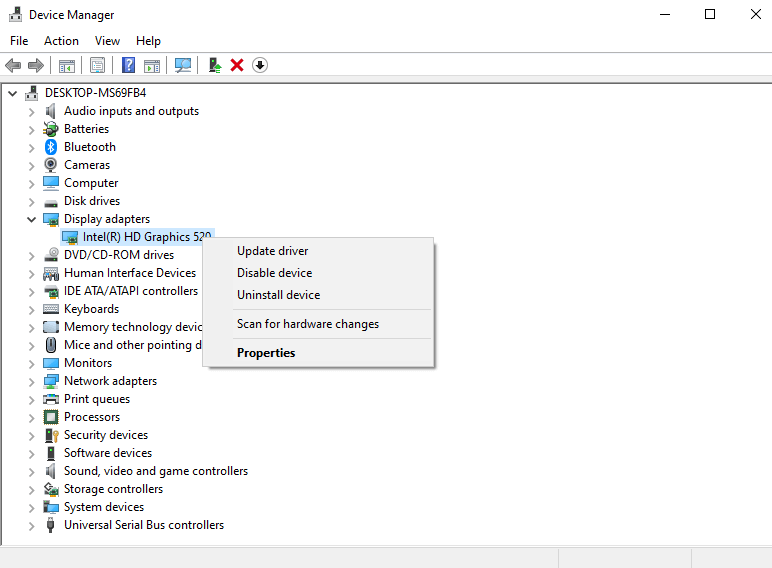Click the Keyboards category icon
Viewport: 772px width, 568px height.
pos(51,309)
